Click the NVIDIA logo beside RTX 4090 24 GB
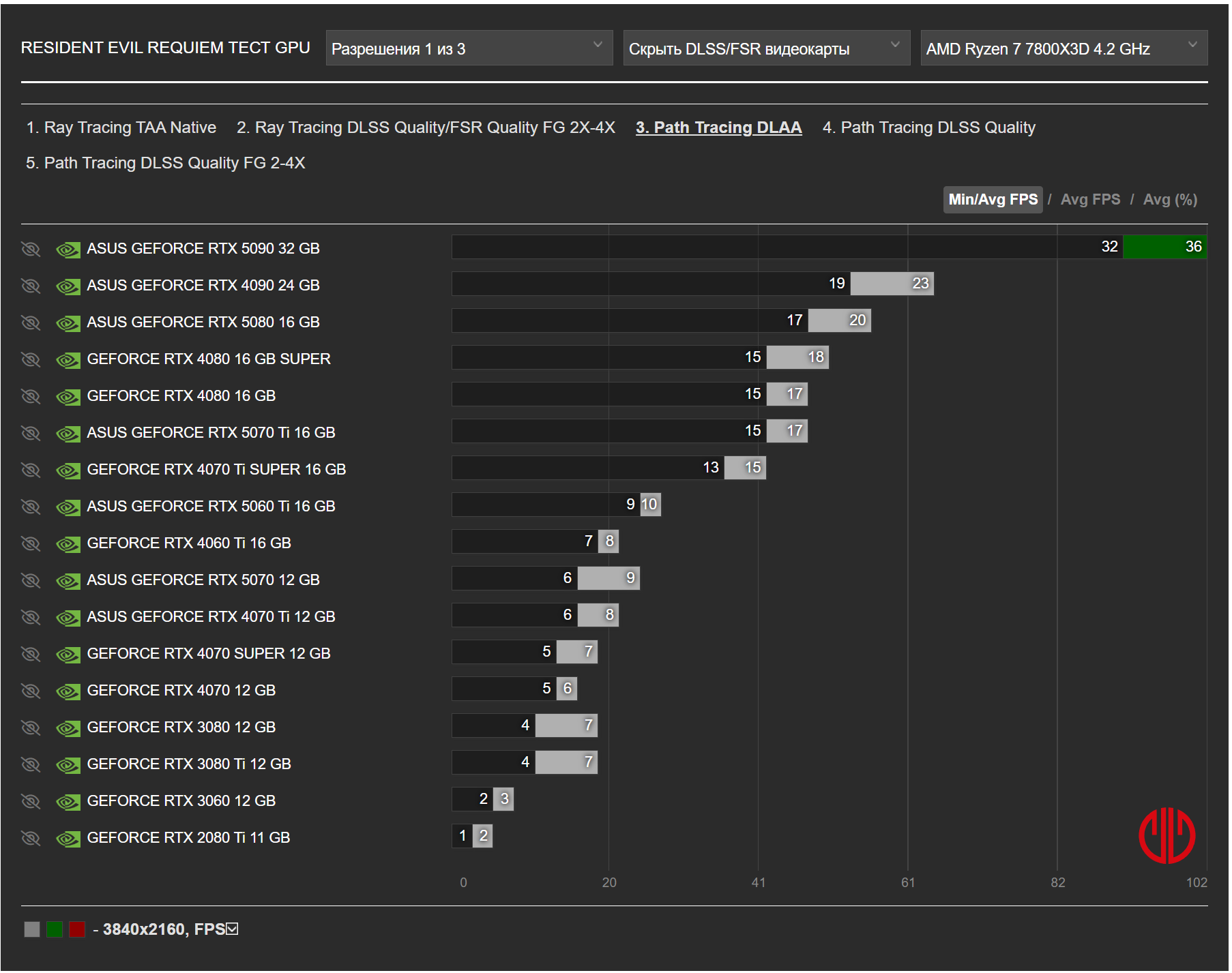 coord(68,286)
